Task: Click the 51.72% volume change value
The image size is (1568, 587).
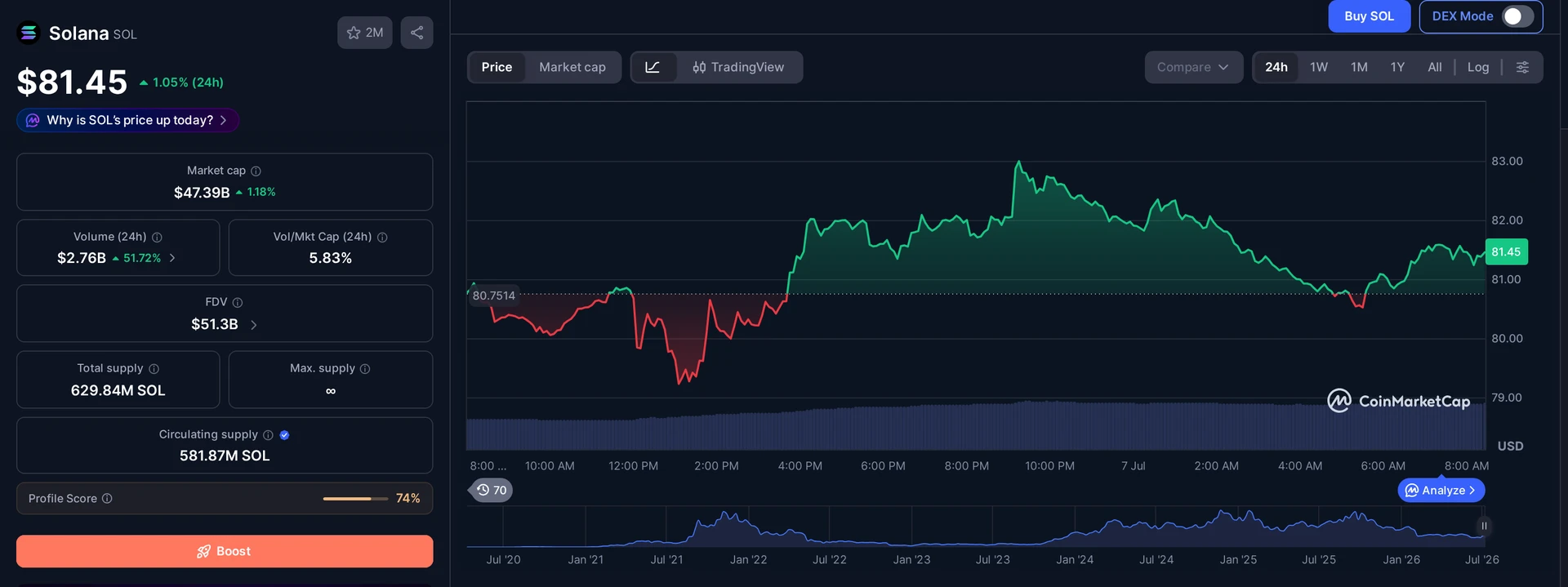Action: 136,258
